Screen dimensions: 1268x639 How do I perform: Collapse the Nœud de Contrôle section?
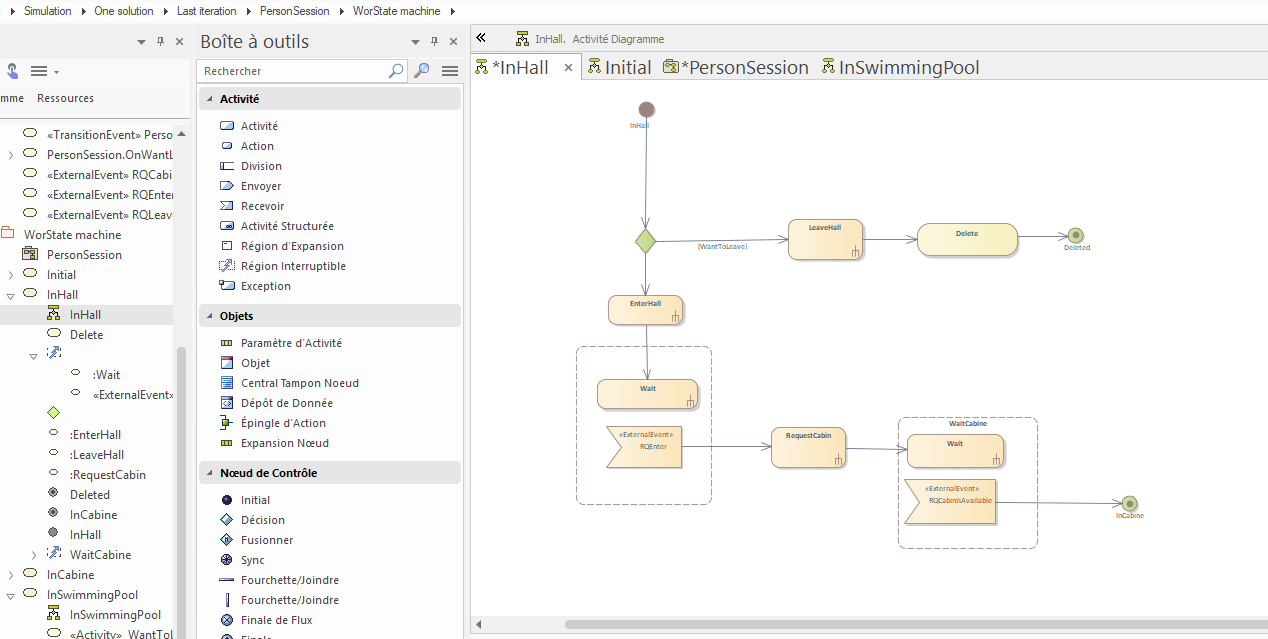[209, 473]
